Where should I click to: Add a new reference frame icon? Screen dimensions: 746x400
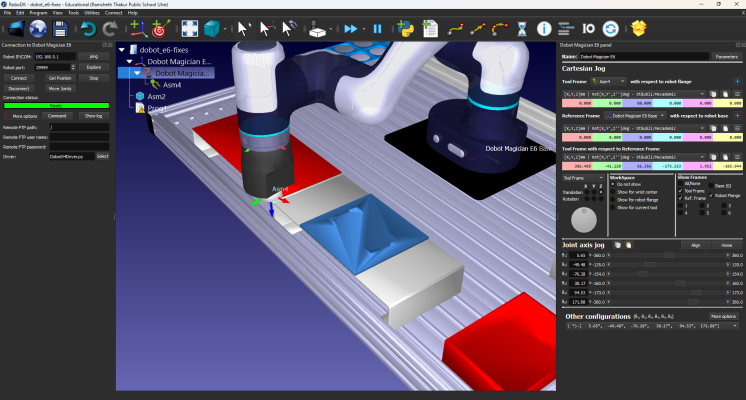[x=138, y=29]
